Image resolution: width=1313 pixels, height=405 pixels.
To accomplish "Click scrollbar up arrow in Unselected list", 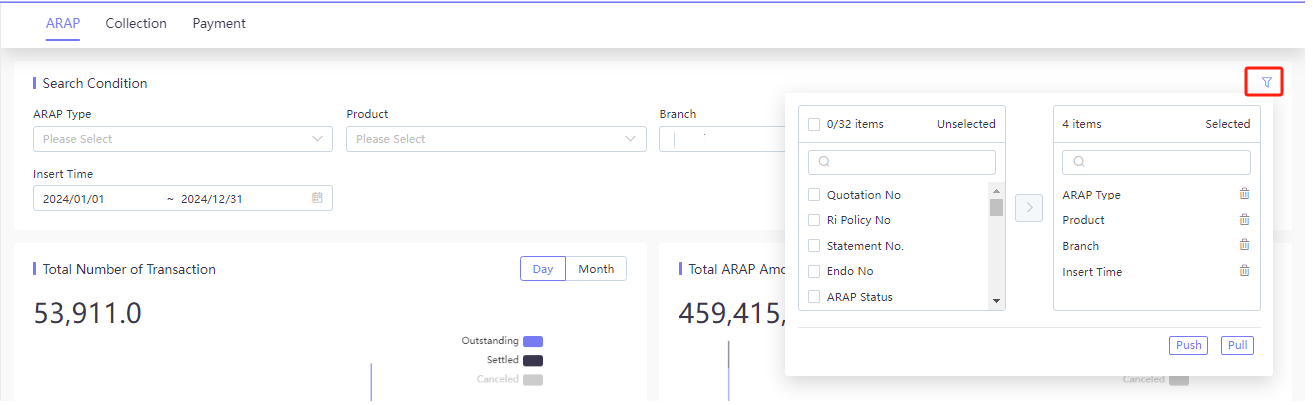I will point(996,190).
